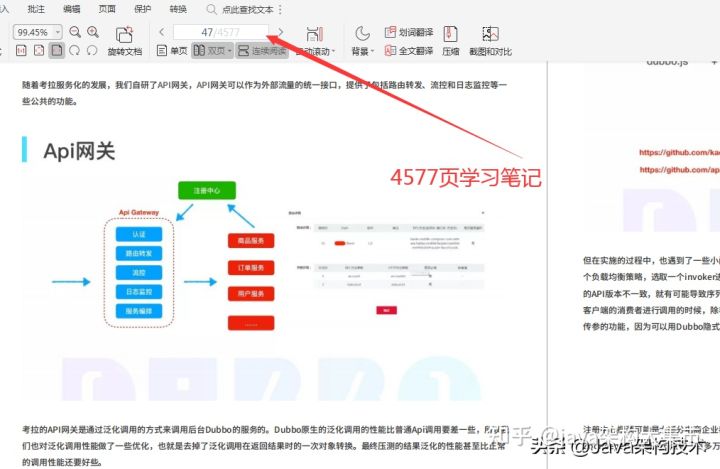720x469 pixels.
Task: Go to the previous page arrow
Action: (x=162, y=32)
